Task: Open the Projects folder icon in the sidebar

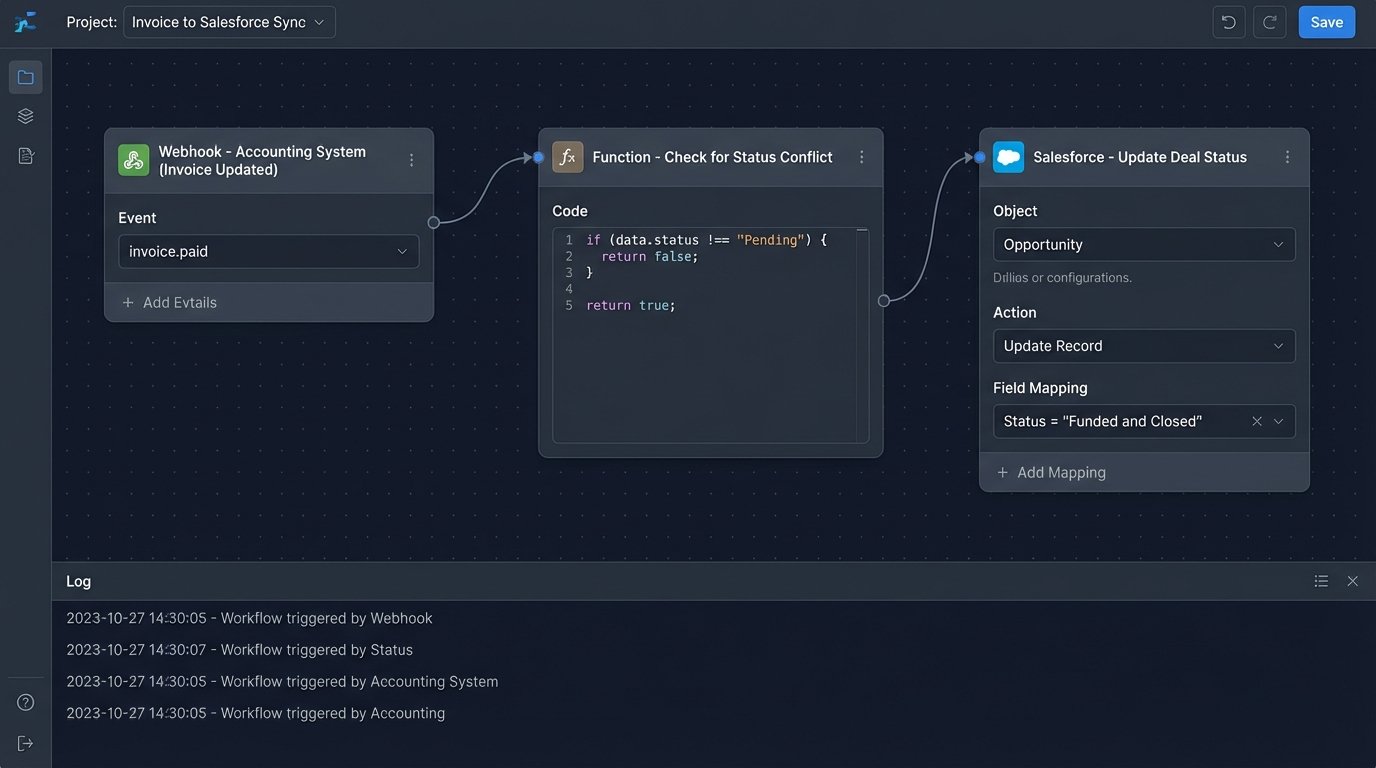Action: (25, 76)
